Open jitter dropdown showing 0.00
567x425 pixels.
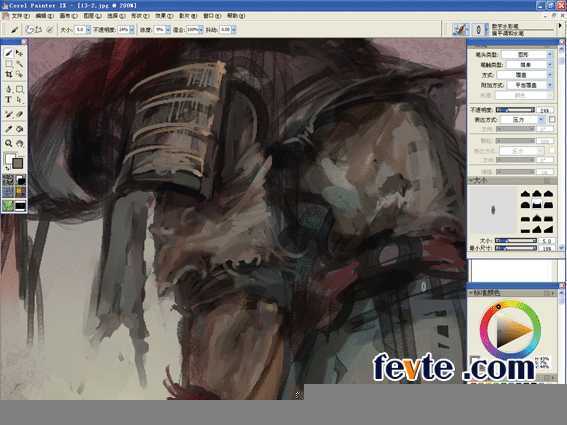(234, 30)
